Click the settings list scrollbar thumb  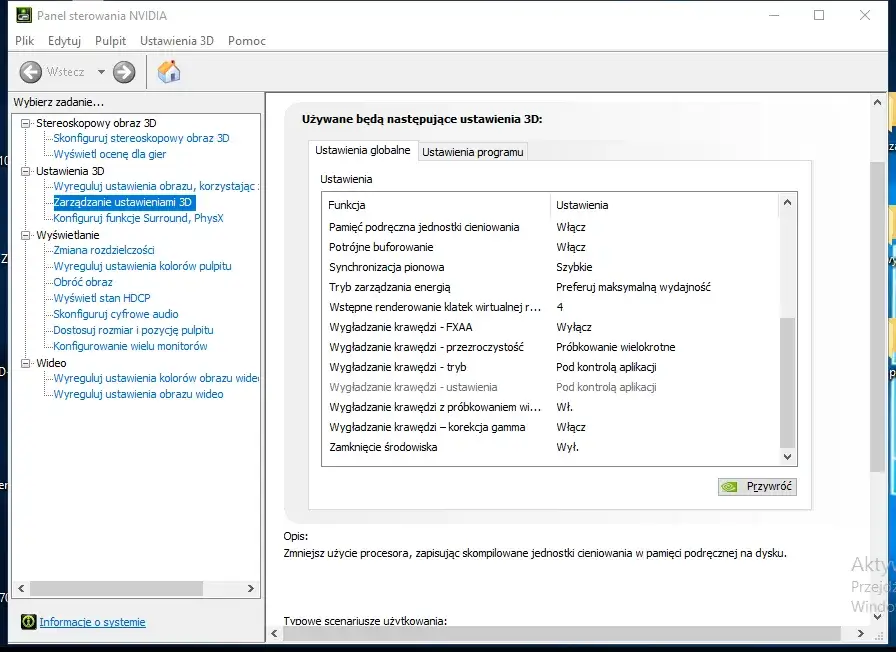pos(787,382)
